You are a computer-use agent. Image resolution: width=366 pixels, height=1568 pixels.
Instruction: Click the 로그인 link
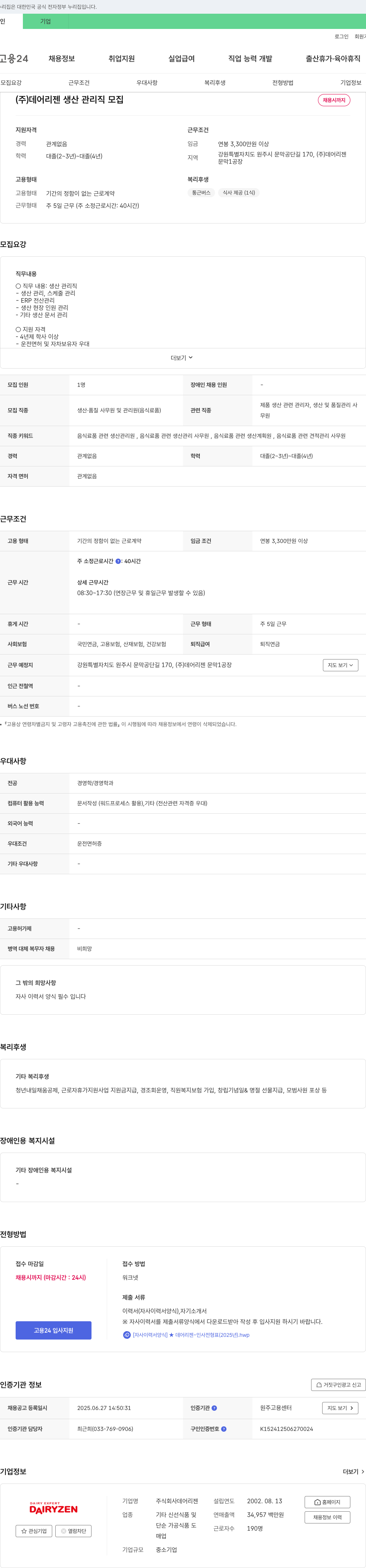pyautogui.click(x=342, y=37)
